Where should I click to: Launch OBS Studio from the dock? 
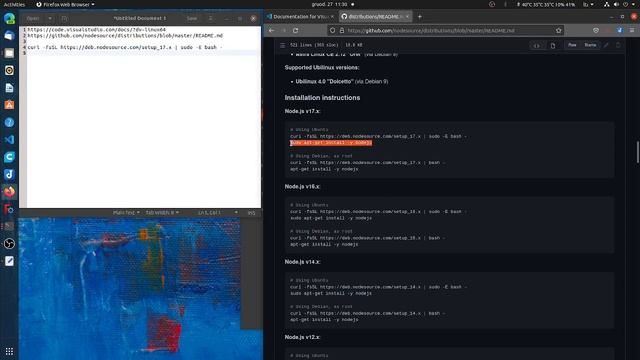(9, 244)
